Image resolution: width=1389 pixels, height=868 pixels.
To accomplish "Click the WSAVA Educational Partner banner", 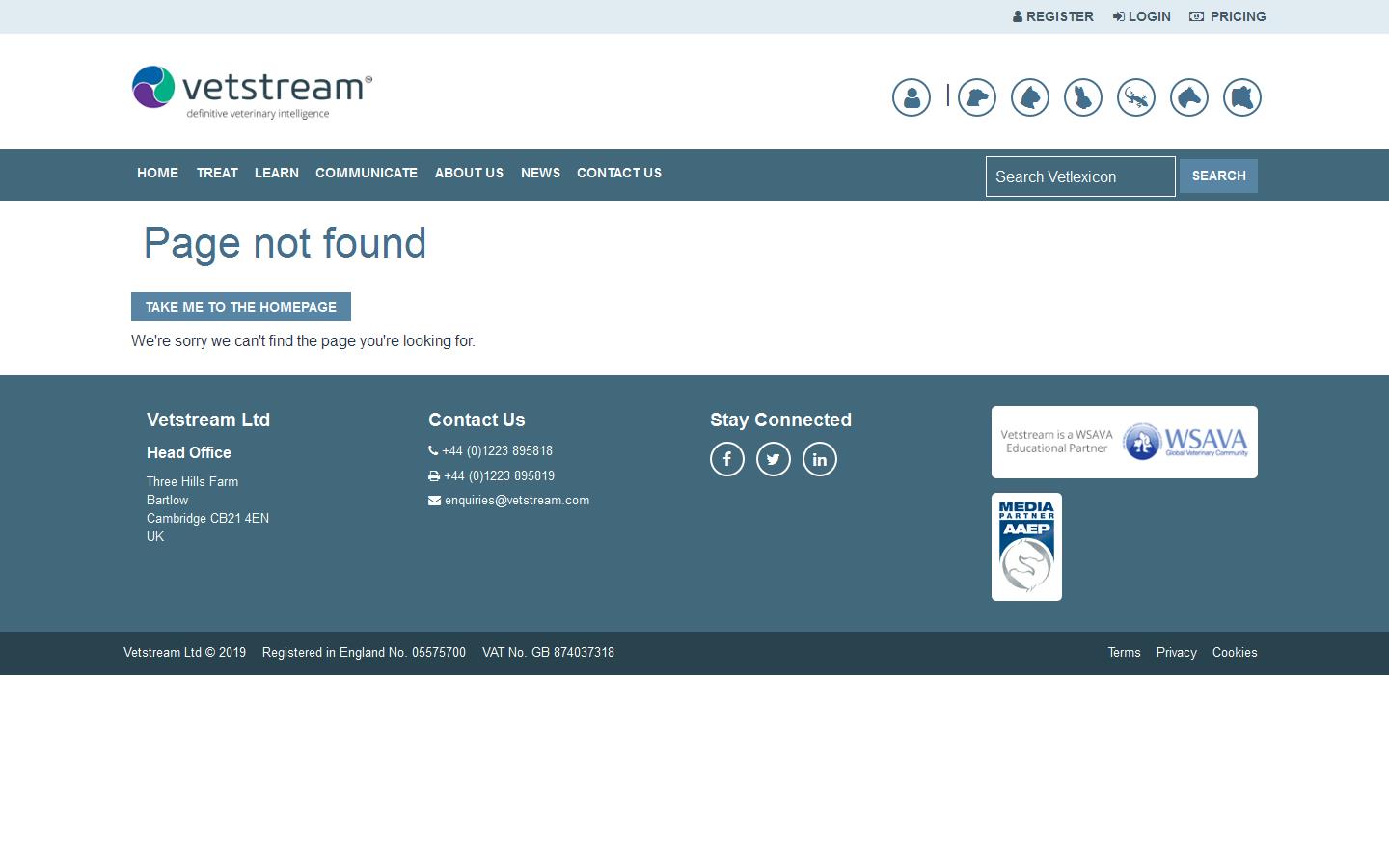I will click(x=1124, y=442).
